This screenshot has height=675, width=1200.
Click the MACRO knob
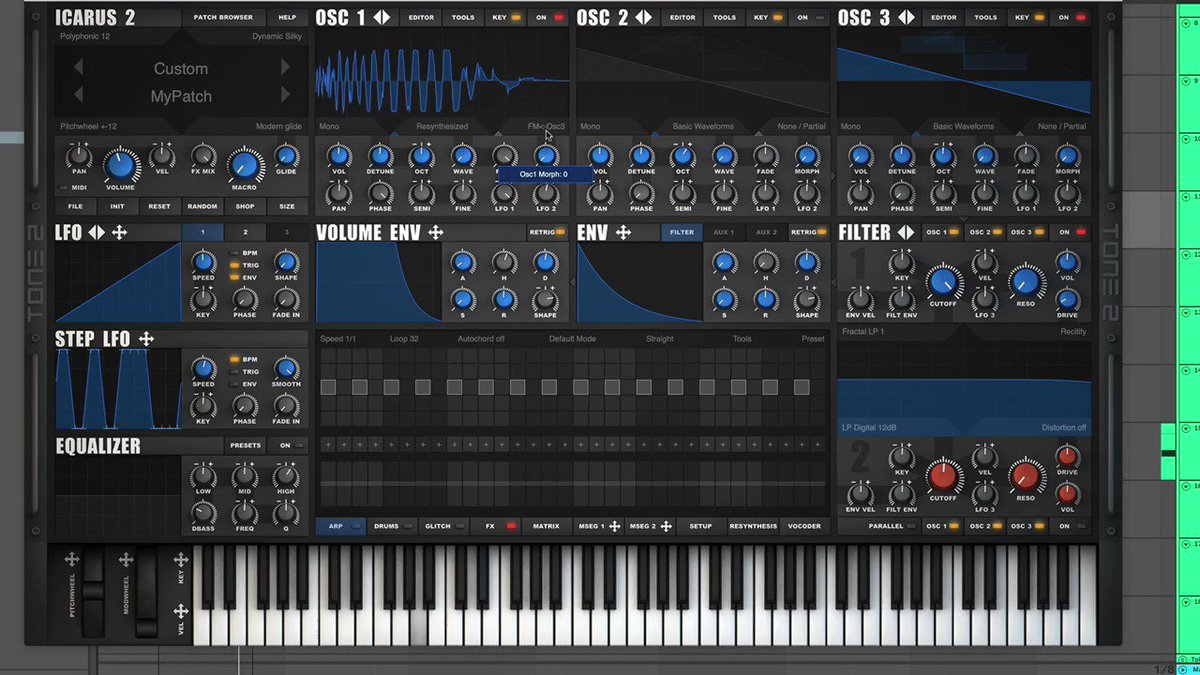coord(244,166)
